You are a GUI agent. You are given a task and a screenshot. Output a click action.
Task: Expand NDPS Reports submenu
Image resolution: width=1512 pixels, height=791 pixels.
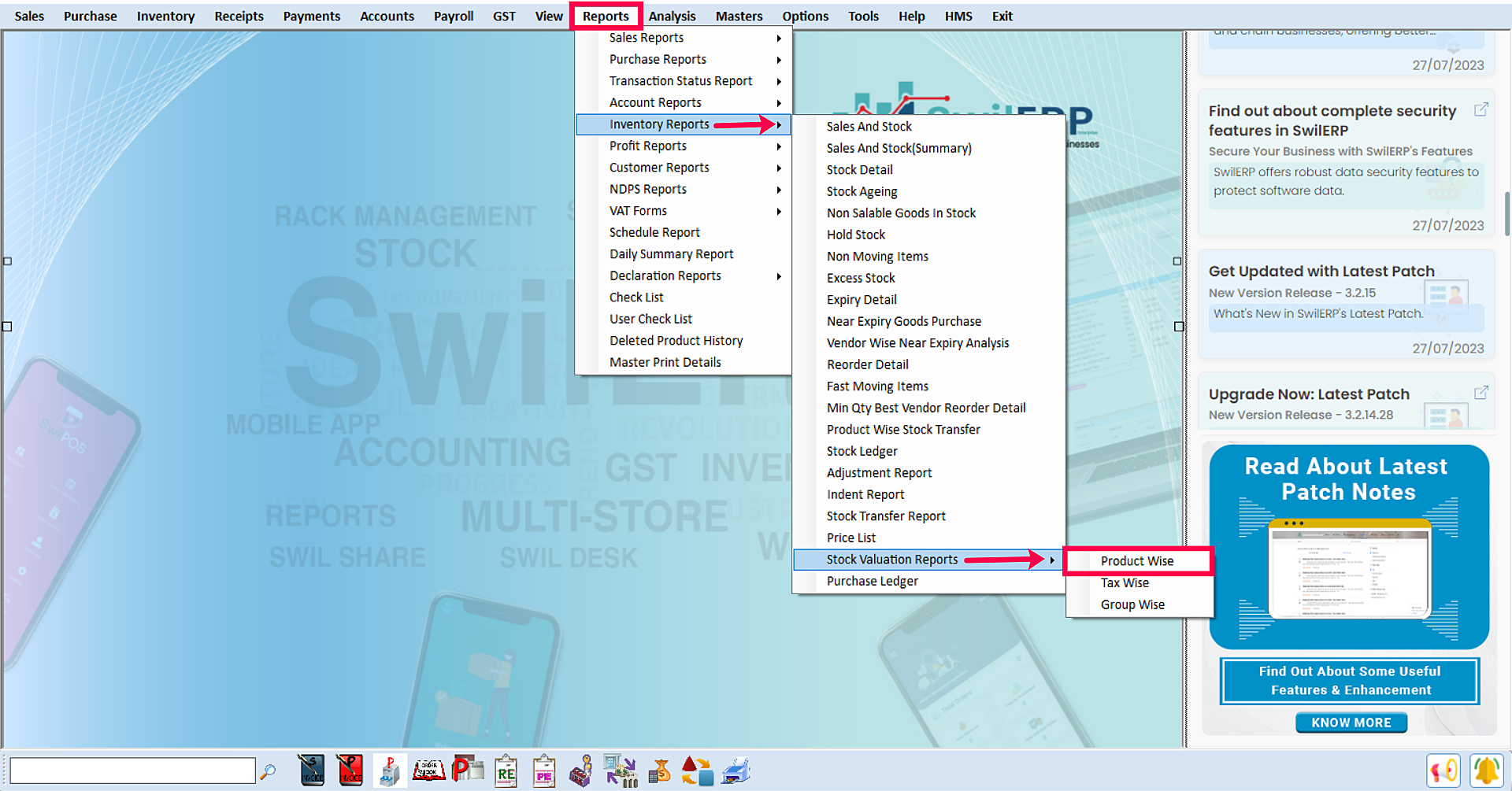coord(683,190)
